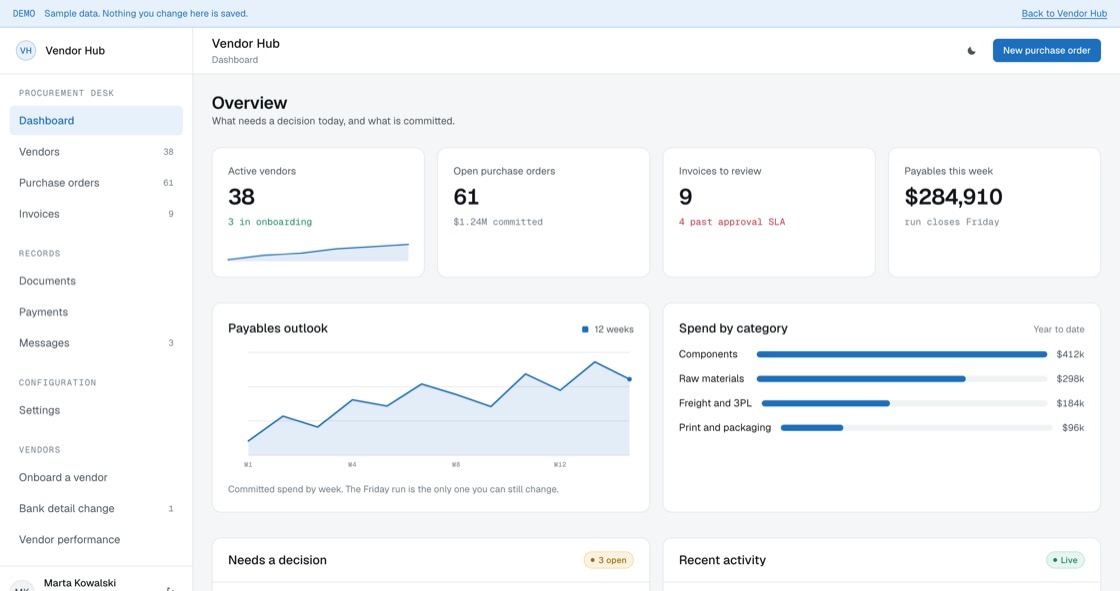Click the 38 count beside Vendors

[x=169, y=152]
